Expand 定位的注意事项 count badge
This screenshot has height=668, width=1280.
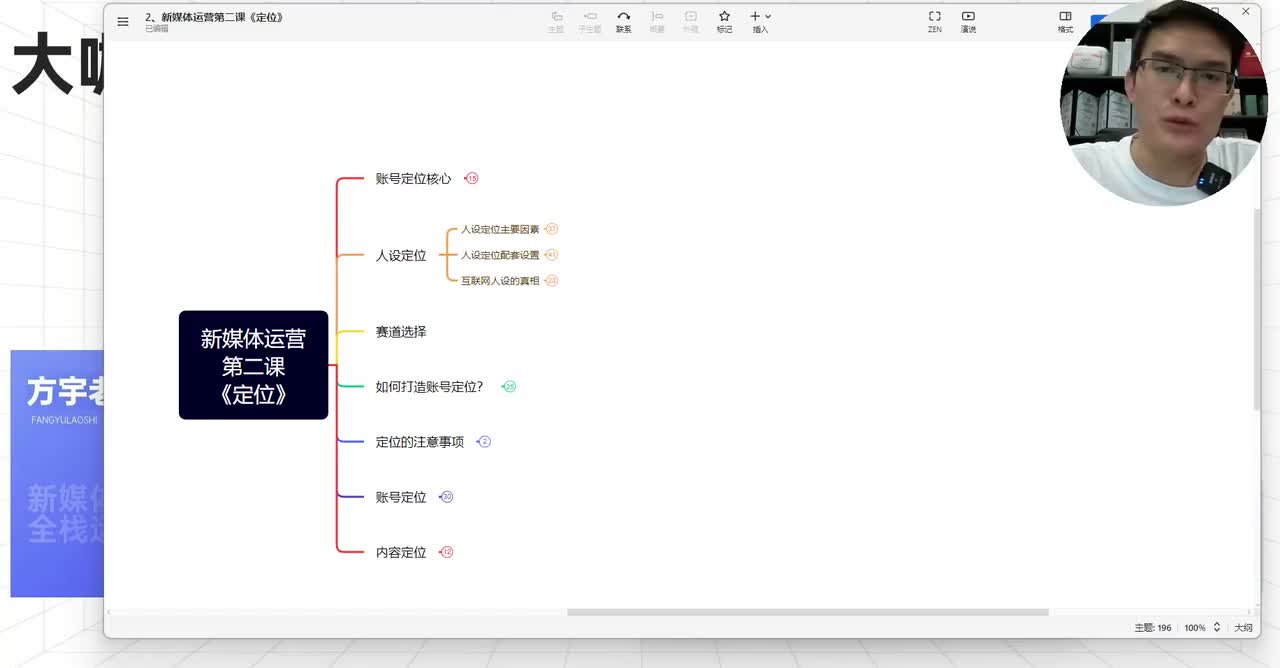click(x=485, y=441)
